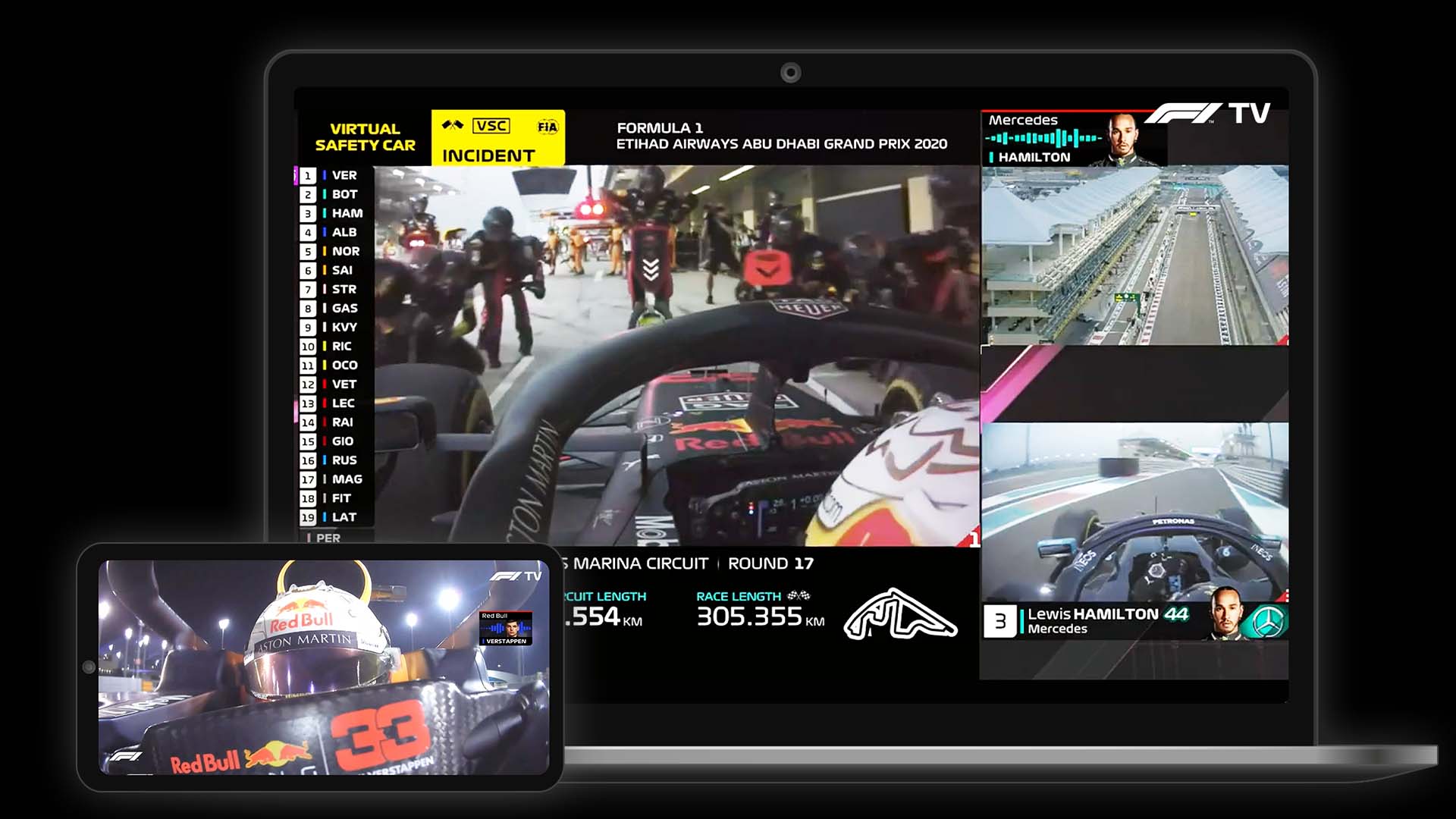Viewport: 1456px width, 819px height.
Task: Click SAI in the timing tower
Action: coord(342,270)
